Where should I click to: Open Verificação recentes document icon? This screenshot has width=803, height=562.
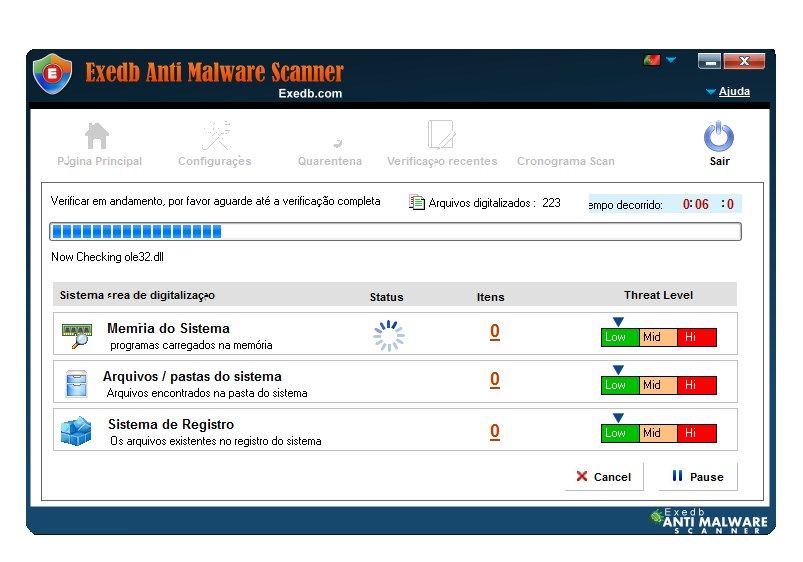441,135
